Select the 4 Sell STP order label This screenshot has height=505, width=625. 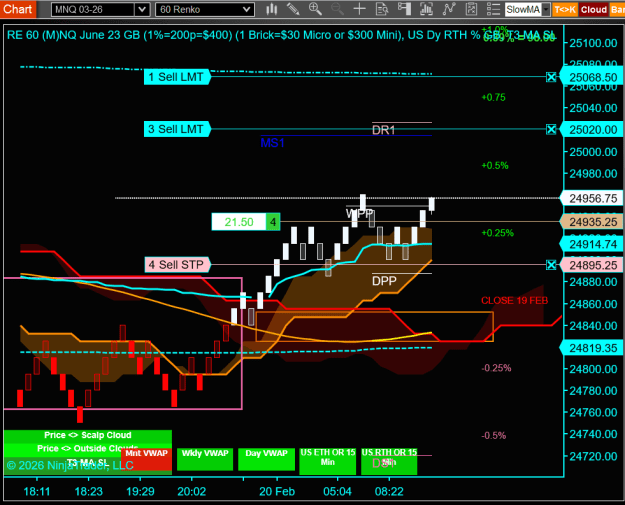pos(177,265)
